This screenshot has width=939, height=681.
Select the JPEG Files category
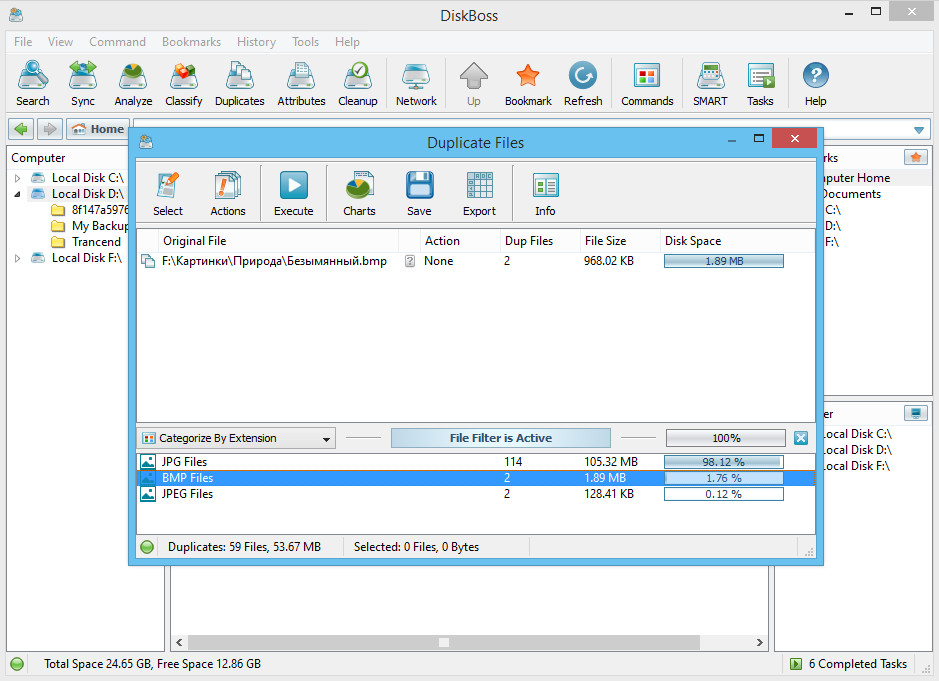point(475,494)
